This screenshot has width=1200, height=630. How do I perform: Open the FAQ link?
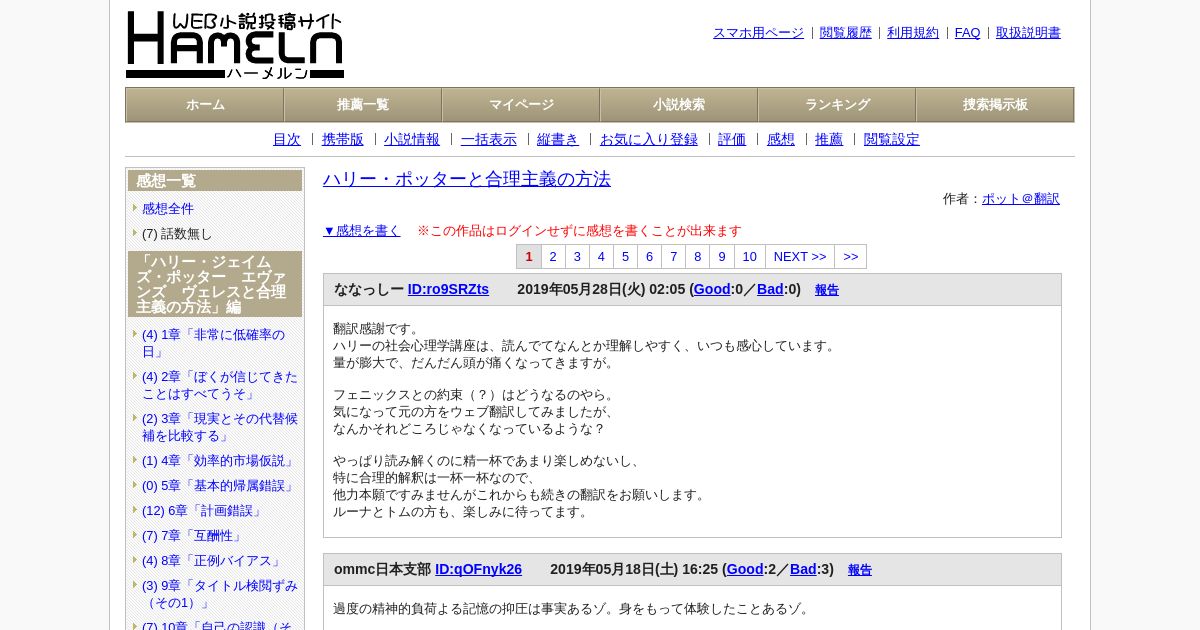pyautogui.click(x=968, y=33)
